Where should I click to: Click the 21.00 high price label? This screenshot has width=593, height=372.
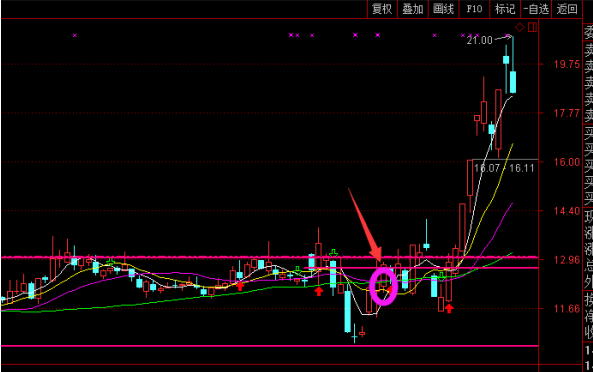(x=479, y=40)
